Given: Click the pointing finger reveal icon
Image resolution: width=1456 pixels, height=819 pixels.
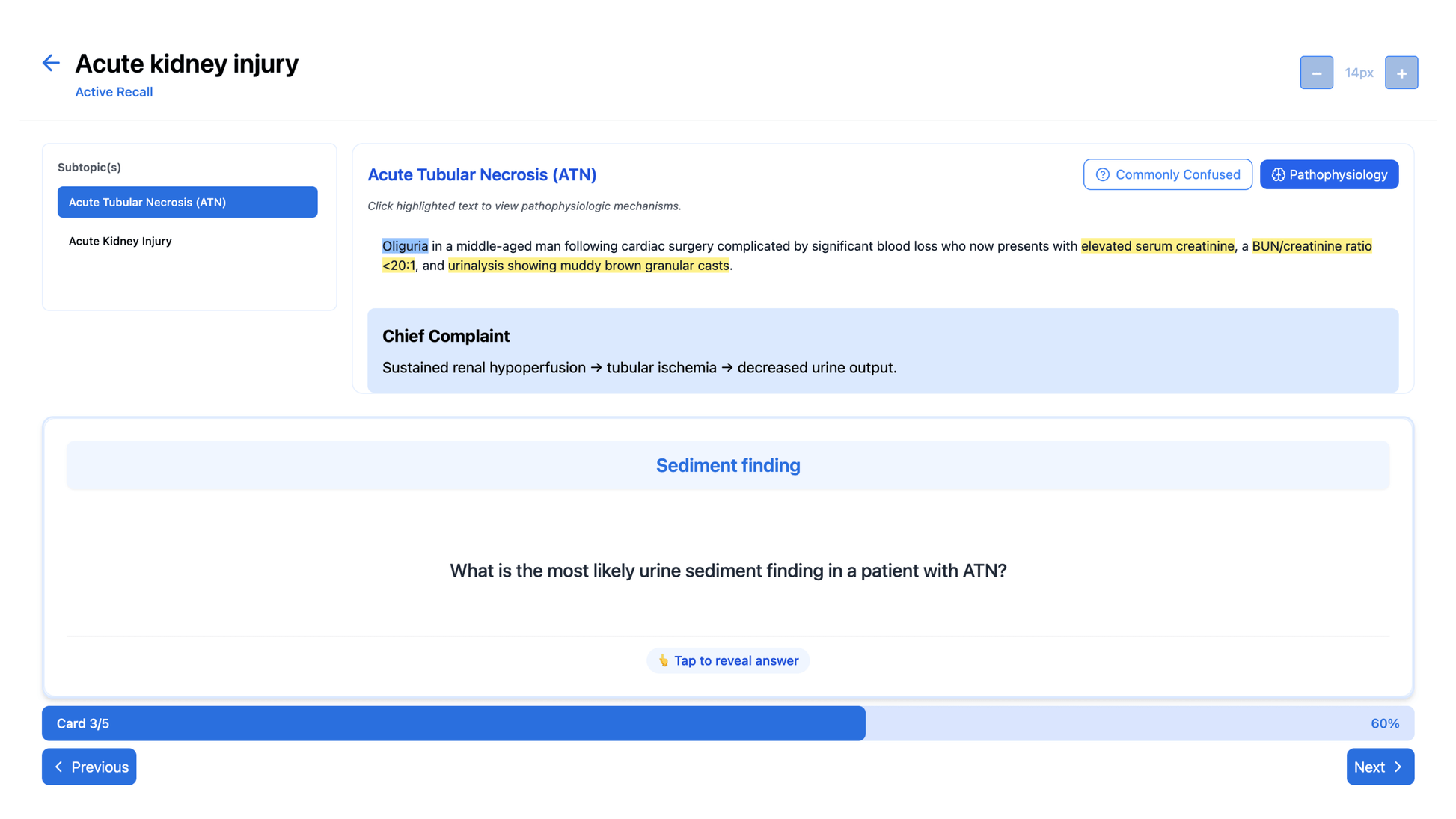Looking at the screenshot, I should click(663, 660).
